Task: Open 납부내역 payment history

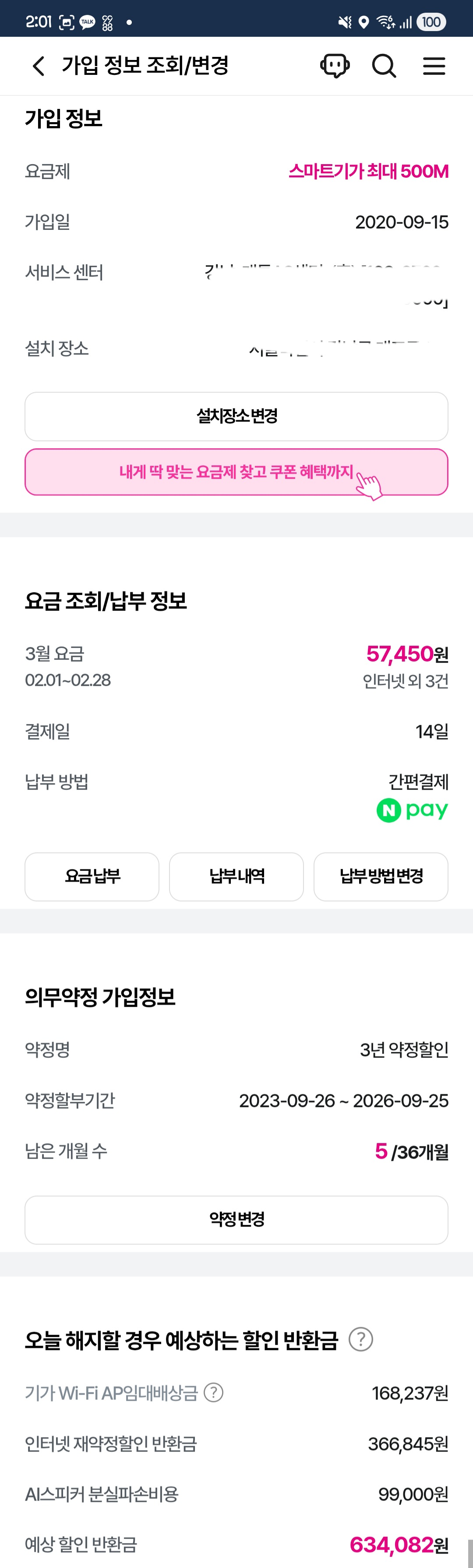Action: coord(236,876)
